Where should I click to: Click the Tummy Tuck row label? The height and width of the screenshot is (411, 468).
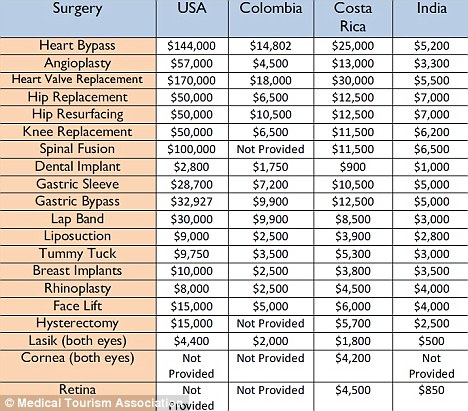(x=77, y=253)
